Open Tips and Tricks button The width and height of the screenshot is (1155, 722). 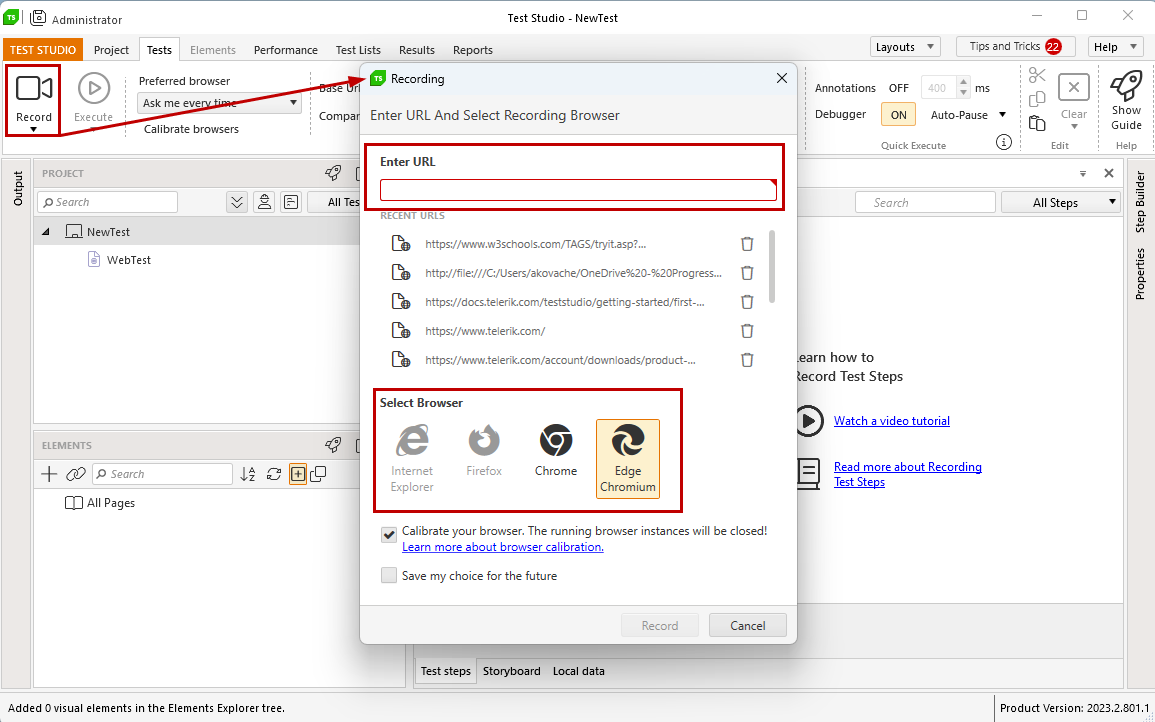click(x=1016, y=46)
